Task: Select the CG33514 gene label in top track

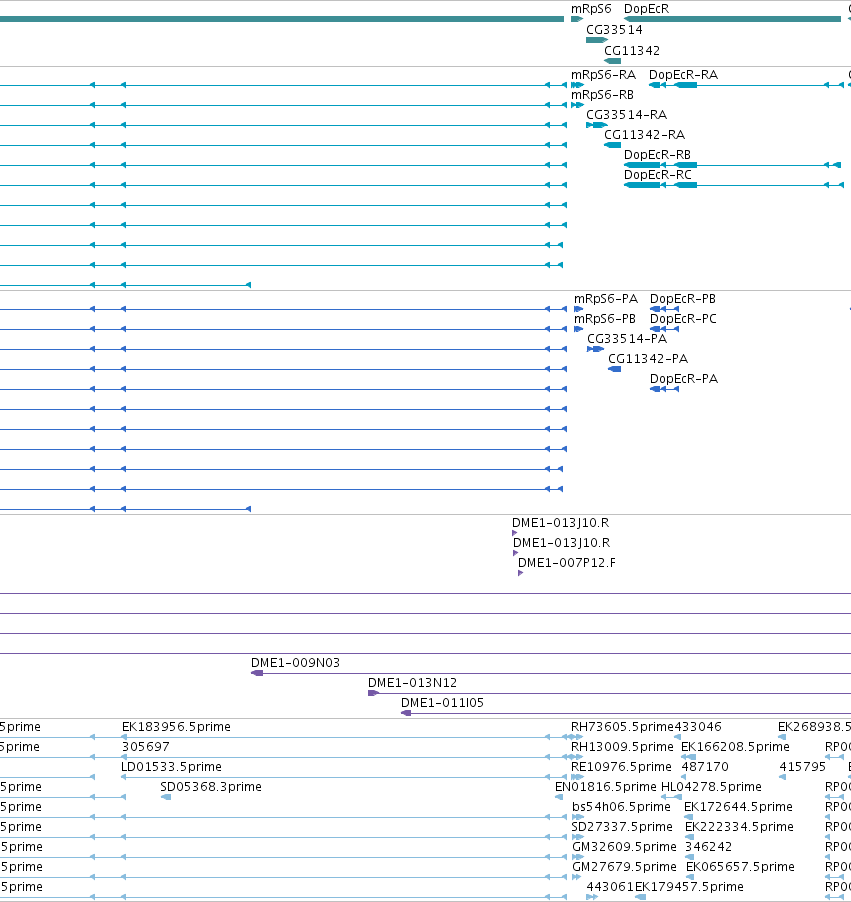Action: (614, 29)
